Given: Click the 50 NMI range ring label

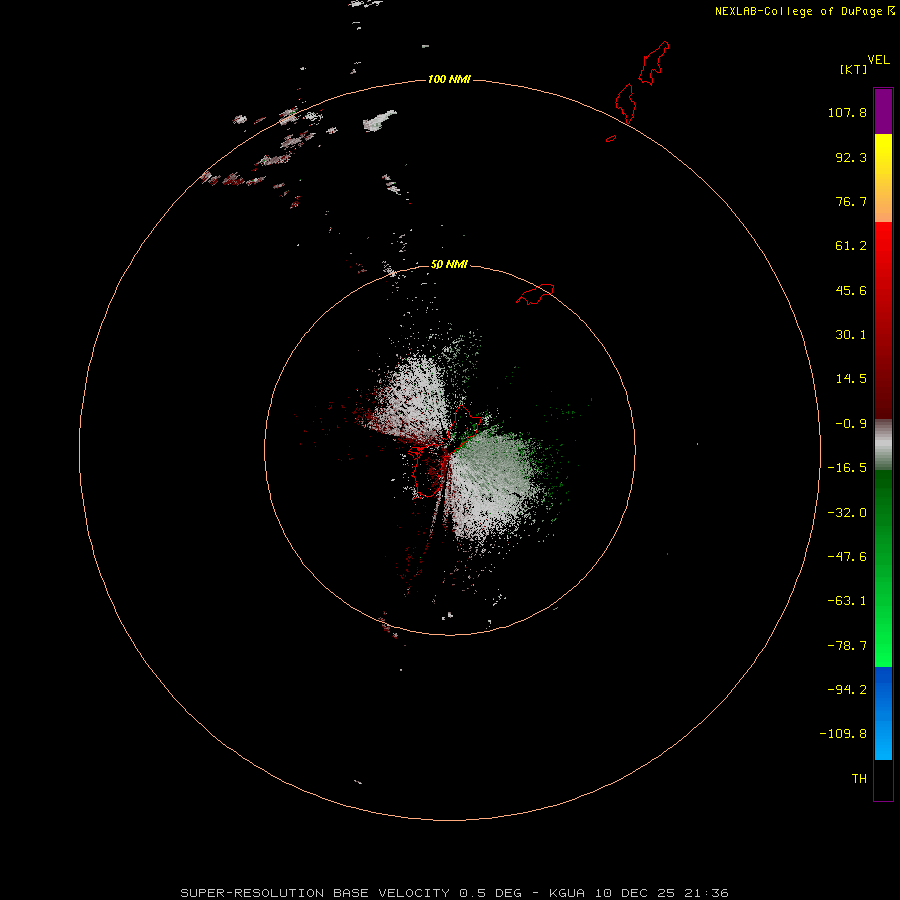Looking at the screenshot, I should click(x=449, y=265).
